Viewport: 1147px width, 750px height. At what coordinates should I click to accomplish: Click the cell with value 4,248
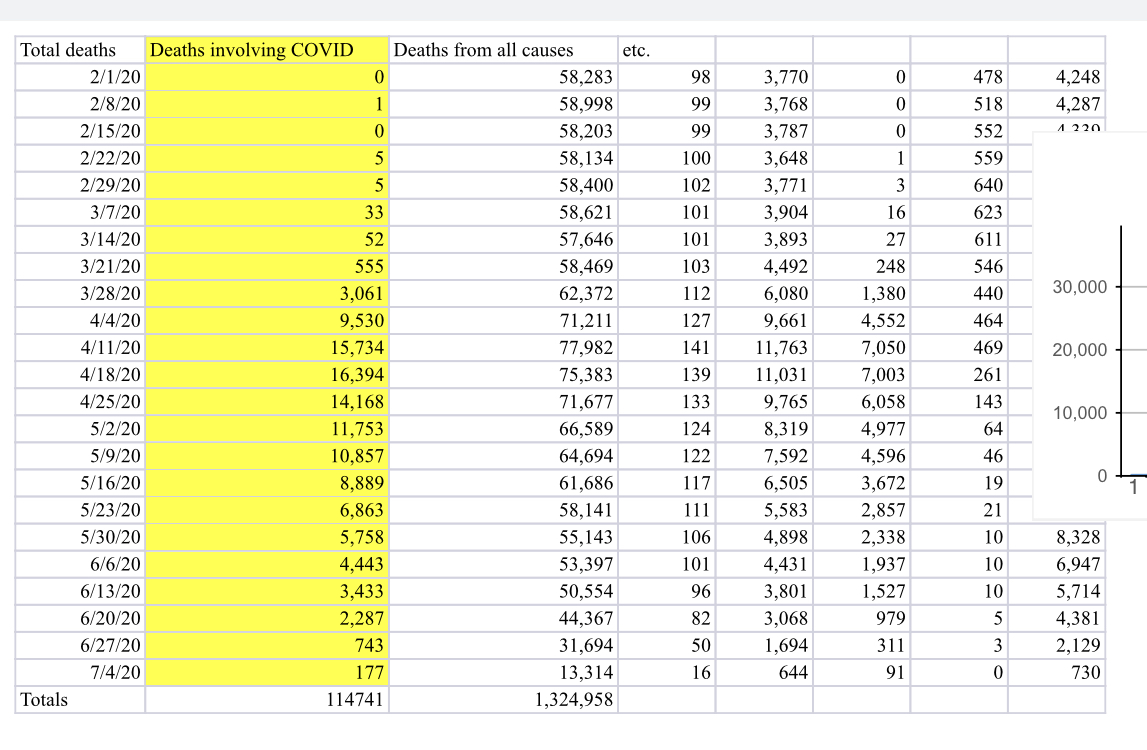tap(1056, 77)
